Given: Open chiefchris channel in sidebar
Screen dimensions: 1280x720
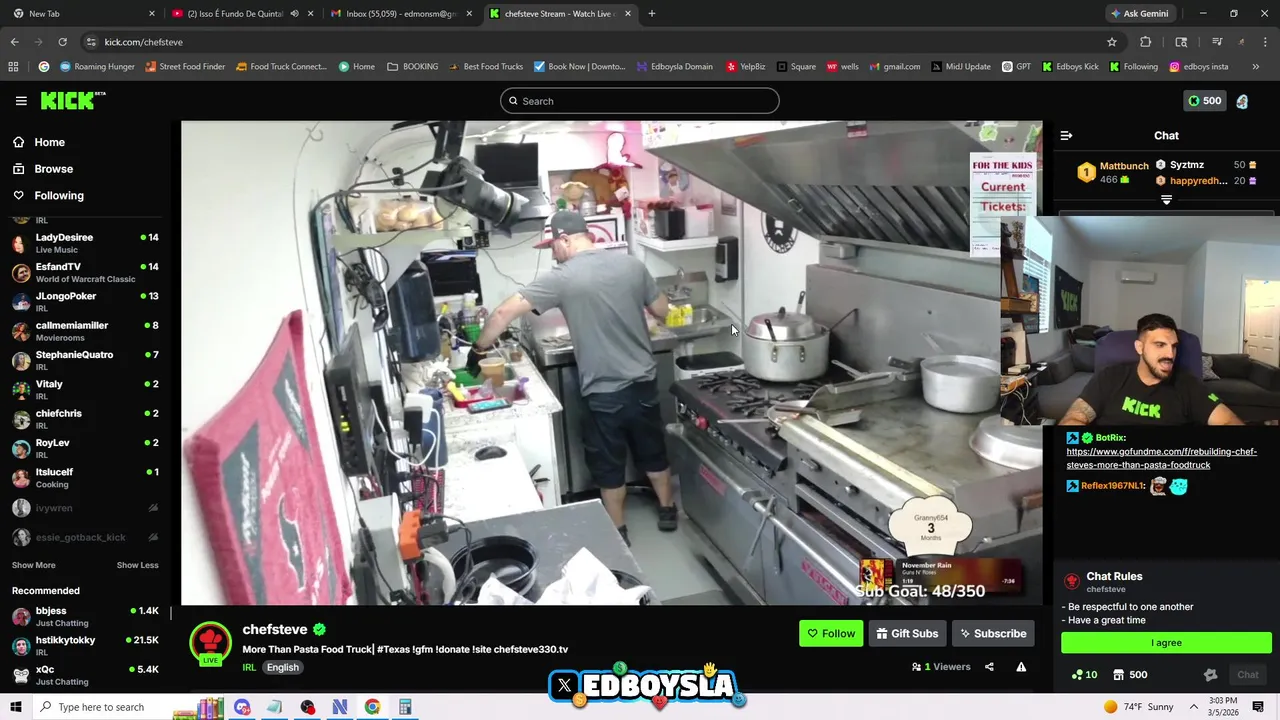Looking at the screenshot, I should 85,419.
